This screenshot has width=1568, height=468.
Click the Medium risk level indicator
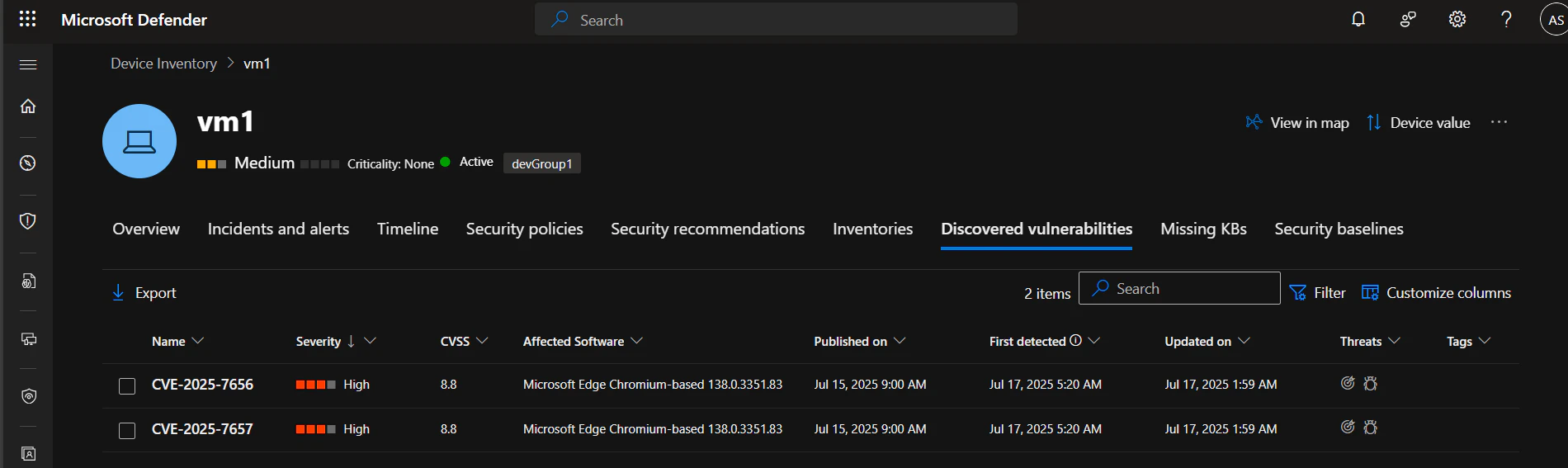[246, 163]
